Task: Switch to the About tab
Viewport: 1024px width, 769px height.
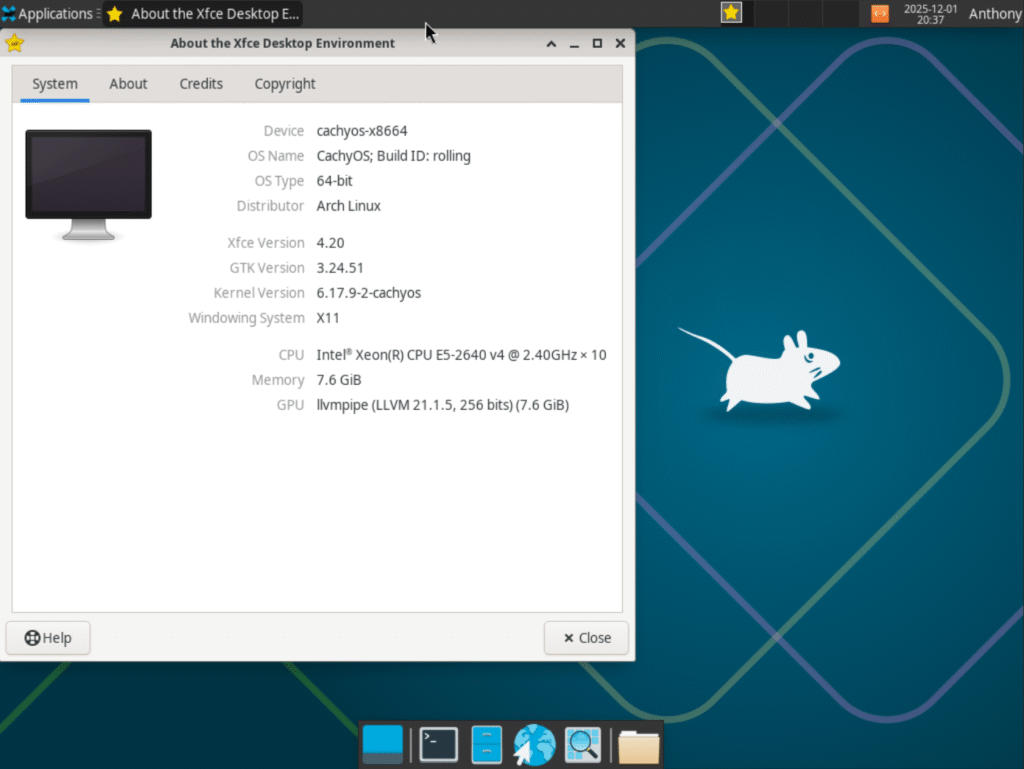Action: click(128, 84)
